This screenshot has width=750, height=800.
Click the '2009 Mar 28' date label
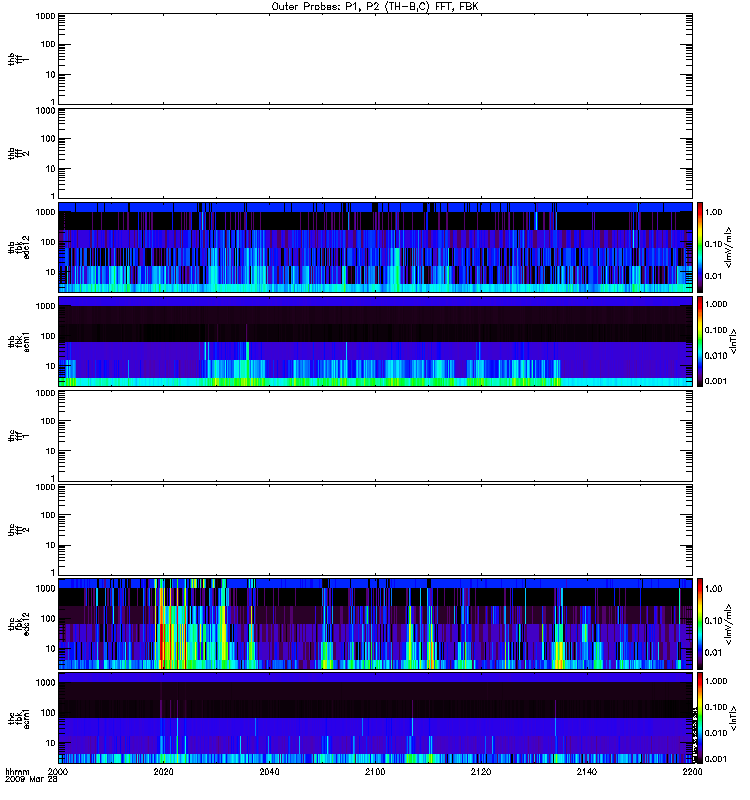31,779
